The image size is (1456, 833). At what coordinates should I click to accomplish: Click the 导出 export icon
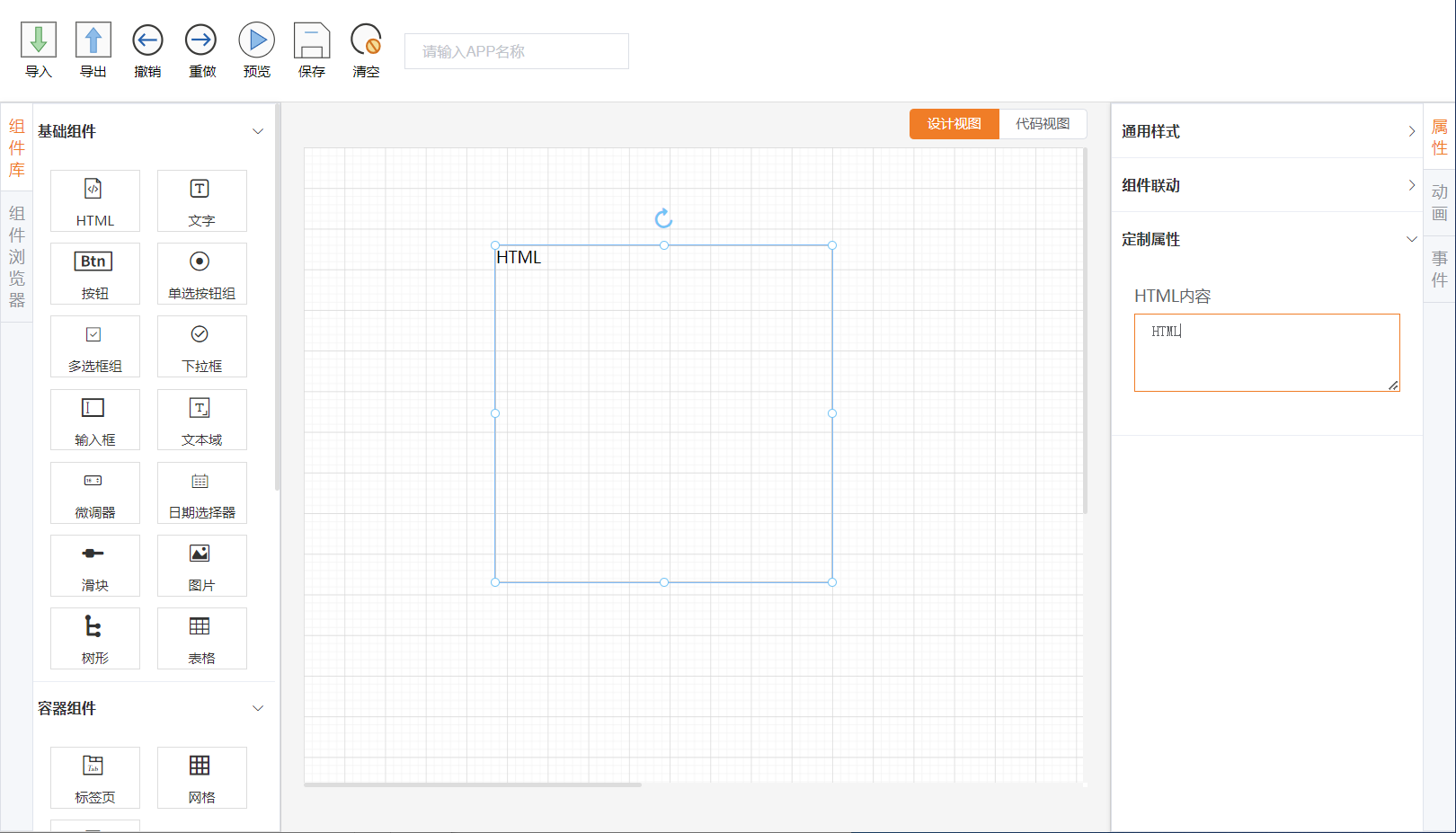(x=93, y=40)
